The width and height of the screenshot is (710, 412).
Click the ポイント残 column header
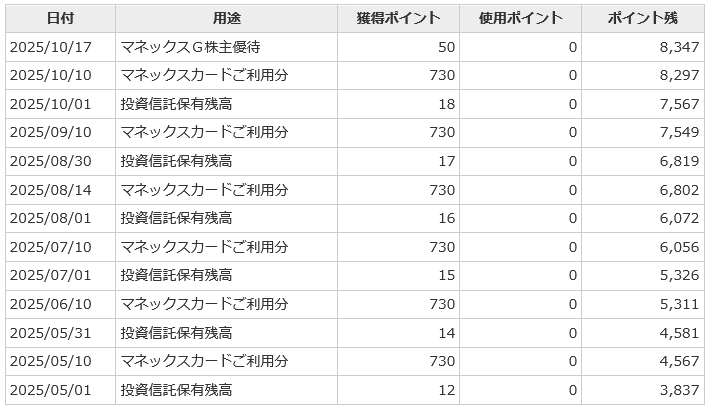tap(642, 18)
